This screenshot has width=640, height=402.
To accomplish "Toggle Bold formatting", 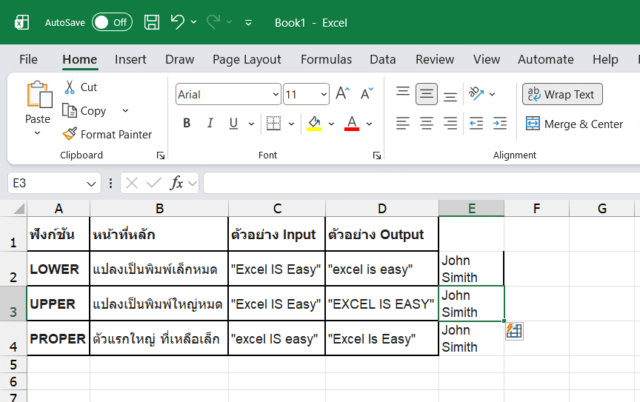I will click(x=187, y=123).
